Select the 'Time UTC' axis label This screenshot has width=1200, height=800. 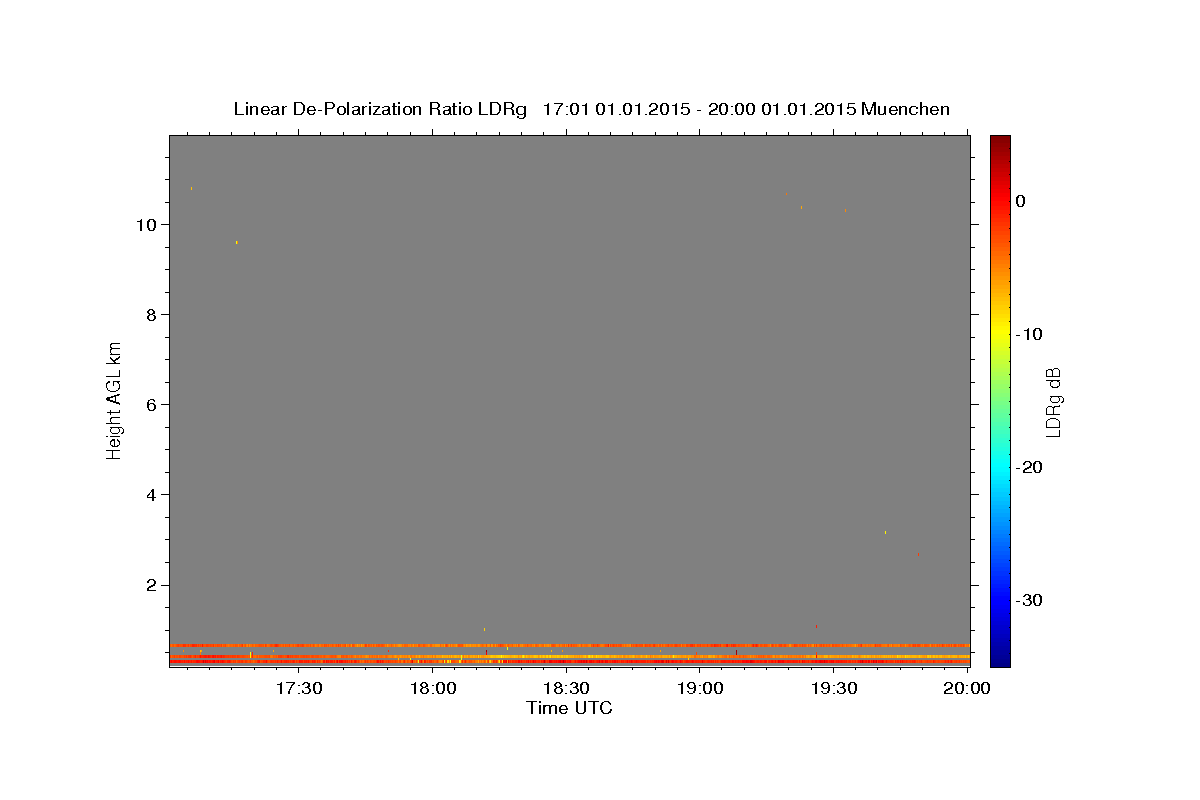569,708
